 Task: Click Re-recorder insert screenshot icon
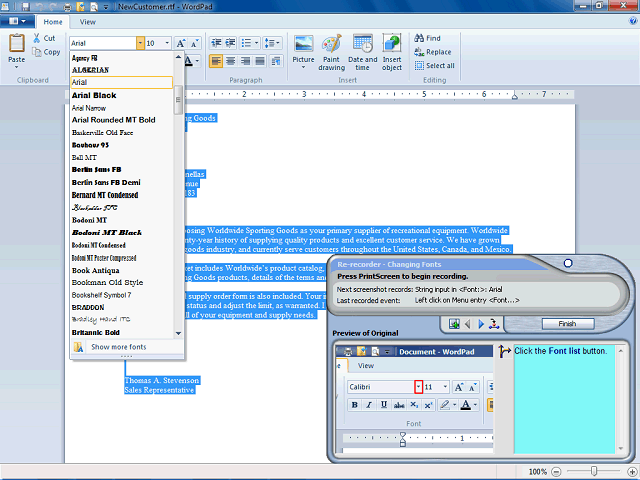(x=454, y=324)
